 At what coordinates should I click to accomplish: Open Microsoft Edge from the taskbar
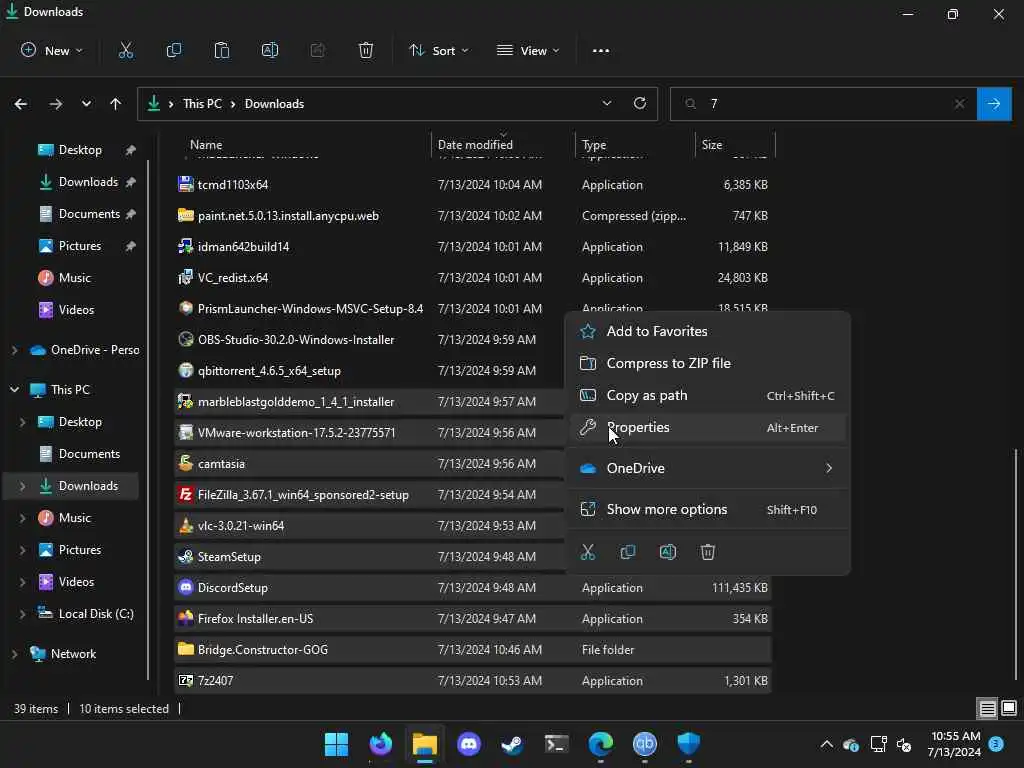click(x=601, y=744)
